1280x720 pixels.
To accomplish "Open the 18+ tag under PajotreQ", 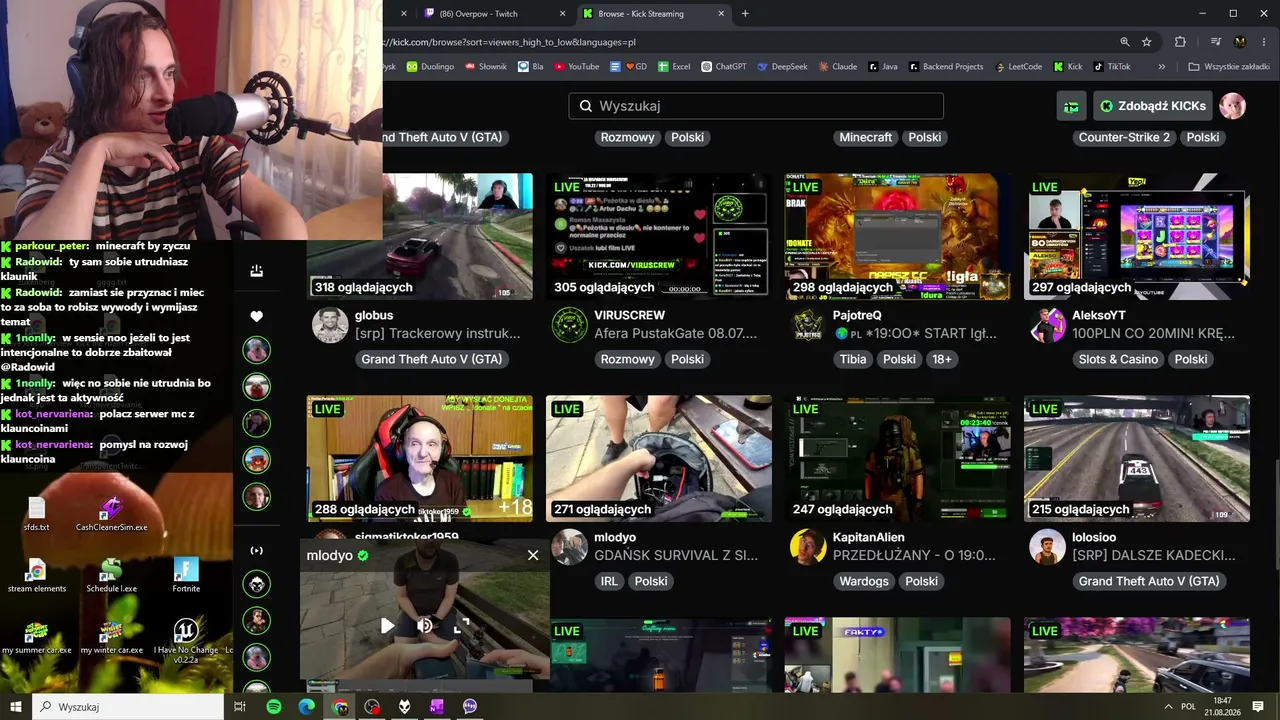I will 941,359.
